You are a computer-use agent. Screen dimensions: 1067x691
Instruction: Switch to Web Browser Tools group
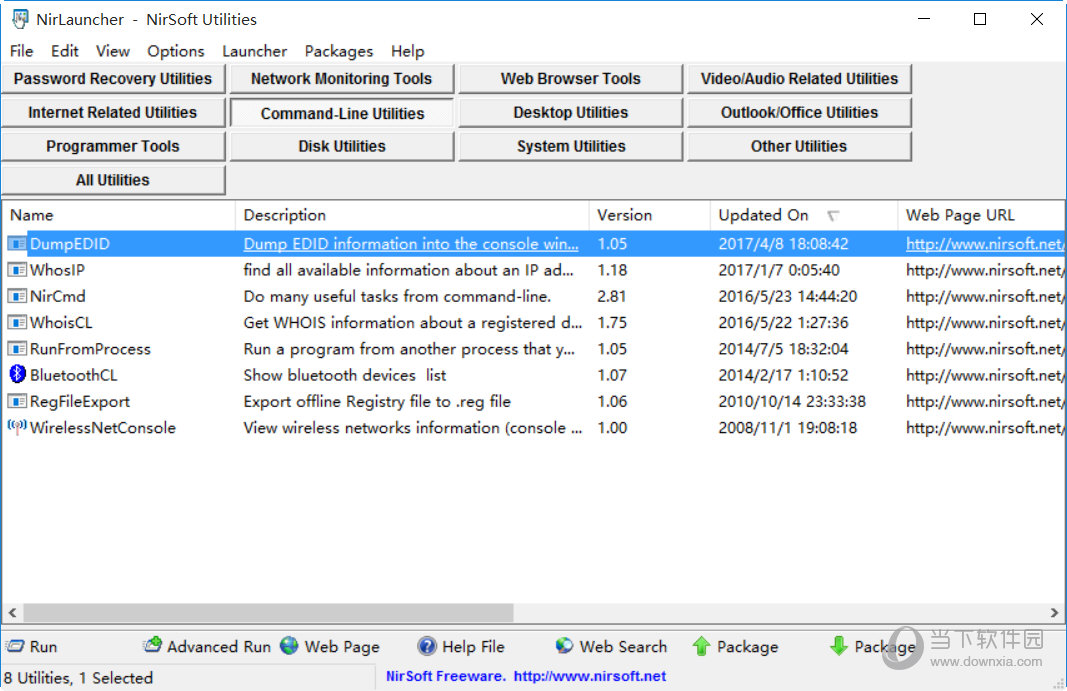tap(570, 79)
